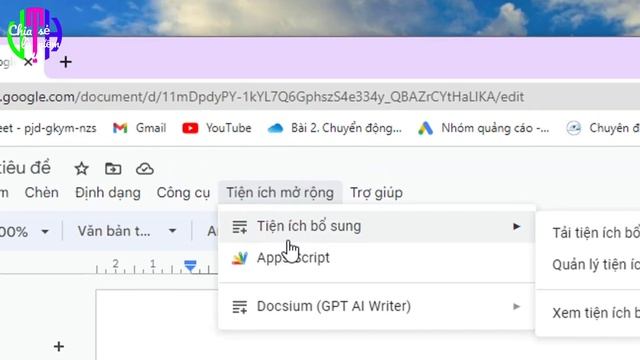Choose Tải tiện ích bổ sung in submenu
Image resolution: width=640 pixels, height=360 pixels.
(588, 233)
